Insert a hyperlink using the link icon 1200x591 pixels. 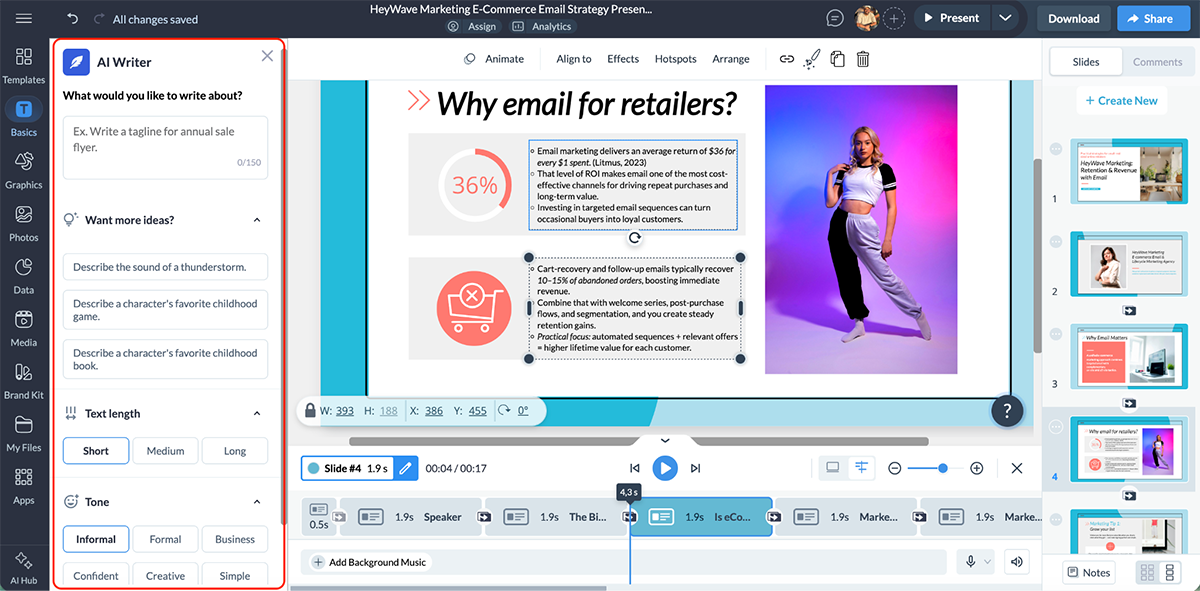pyautogui.click(x=787, y=59)
